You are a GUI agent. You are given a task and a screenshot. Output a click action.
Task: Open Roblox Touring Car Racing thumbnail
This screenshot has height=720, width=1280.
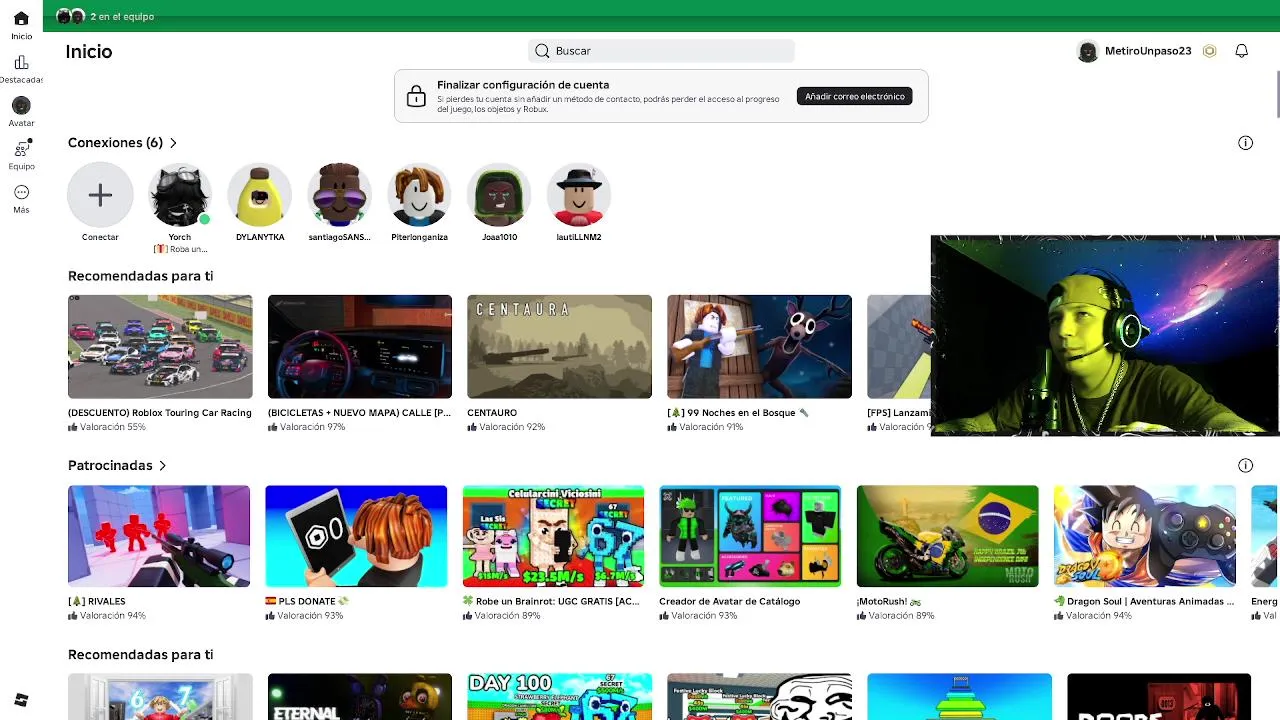point(160,346)
